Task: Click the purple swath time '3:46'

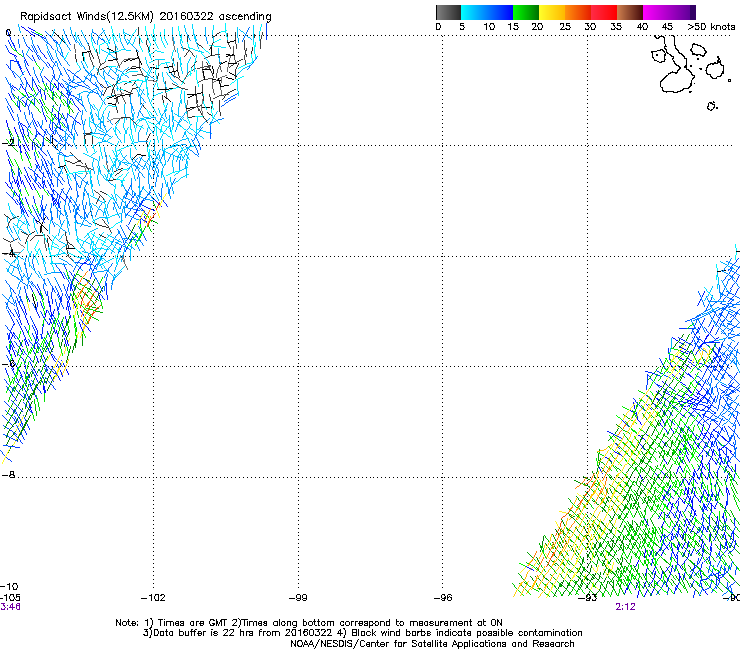Action: (10, 607)
